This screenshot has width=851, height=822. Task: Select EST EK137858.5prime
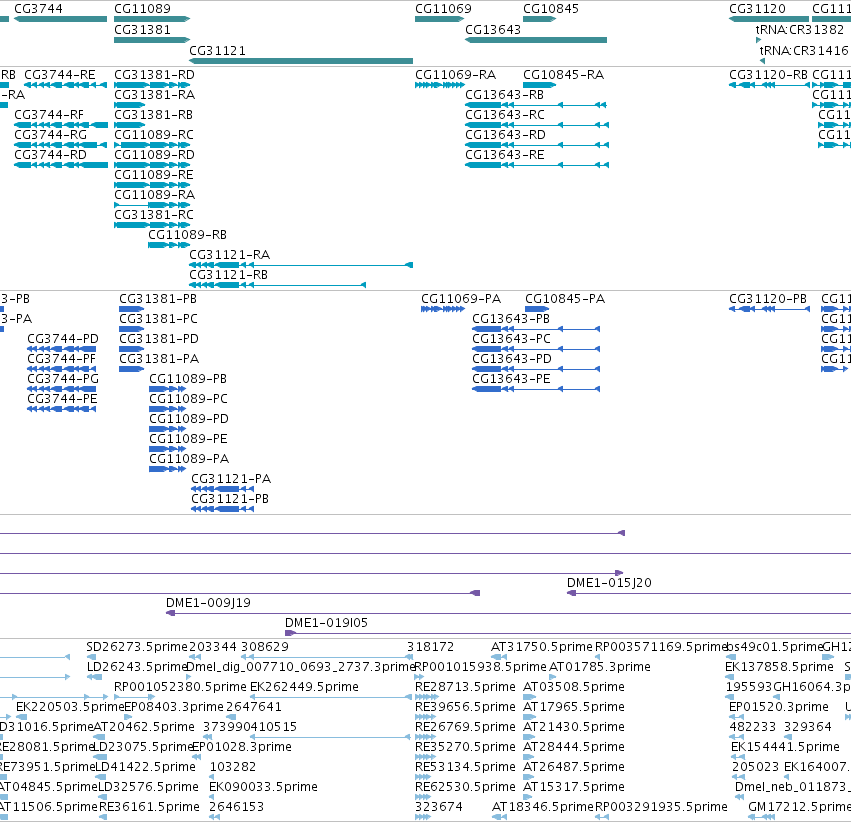pyautogui.click(x=729, y=677)
